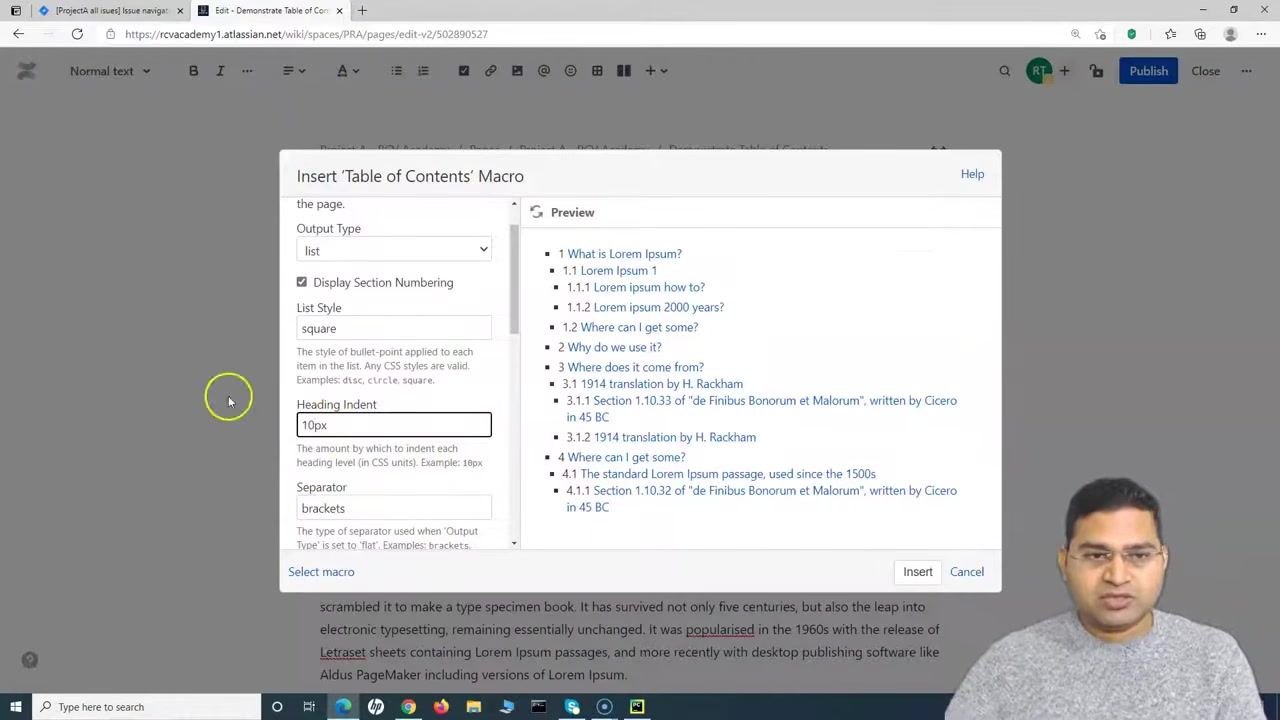Open Chrome from the taskbar
The height and width of the screenshot is (720, 1280).
pos(408,707)
